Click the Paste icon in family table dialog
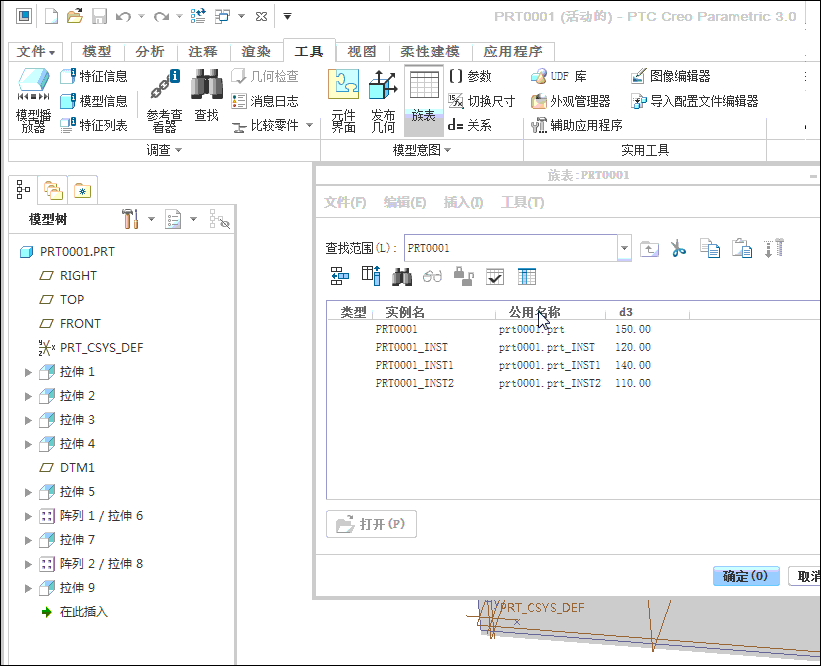This screenshot has width=821, height=666. (x=742, y=248)
